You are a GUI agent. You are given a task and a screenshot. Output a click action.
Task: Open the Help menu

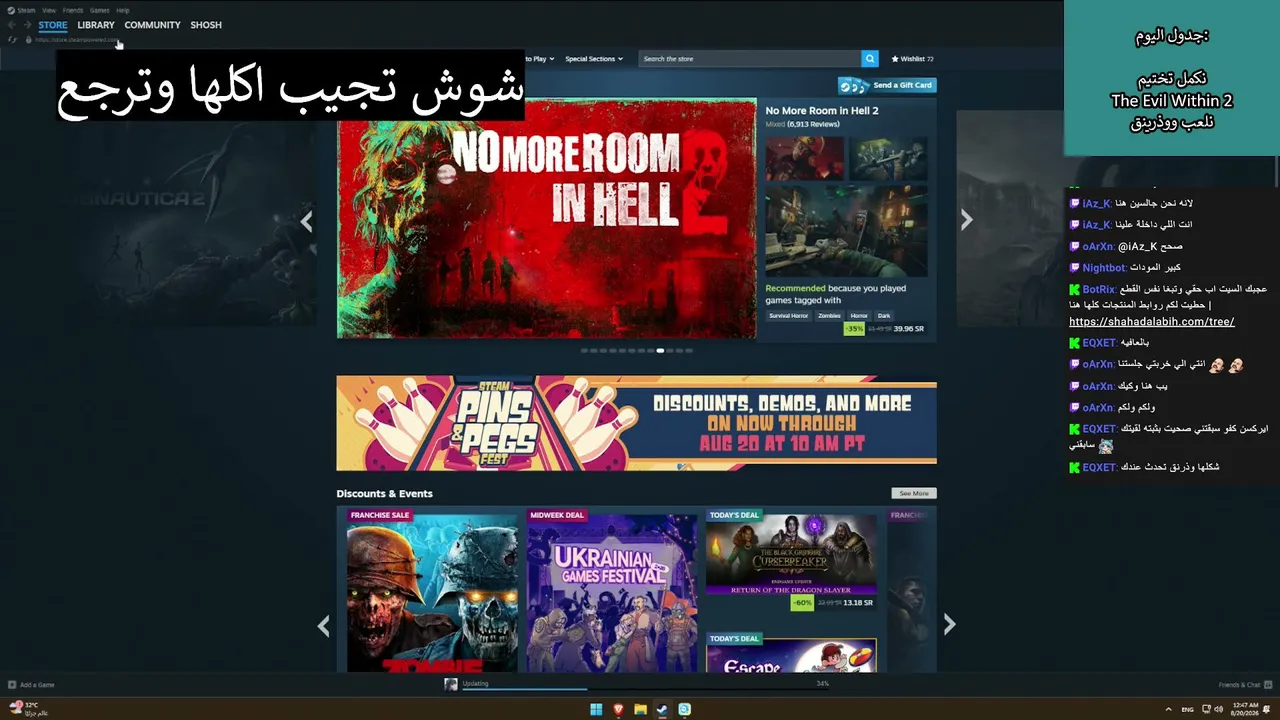tap(123, 10)
